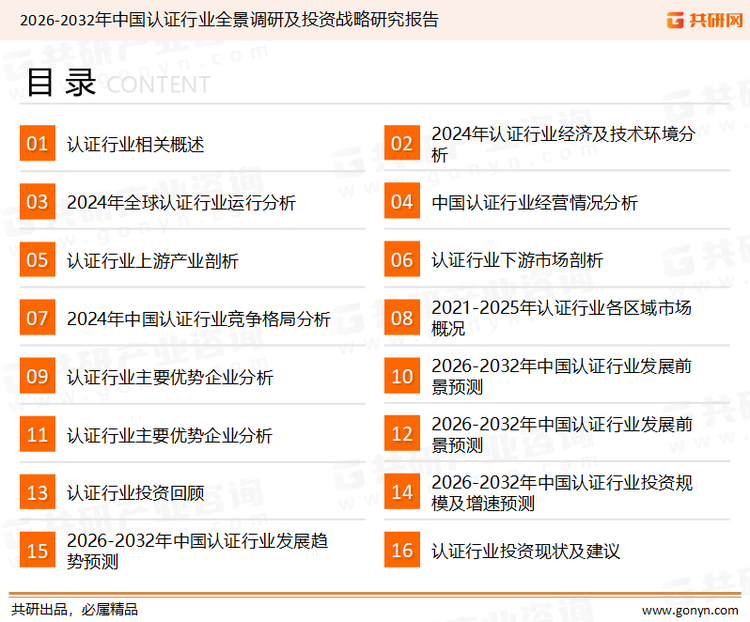Click the 共研网 logo in the header
750x622 pixels.
[705, 20]
